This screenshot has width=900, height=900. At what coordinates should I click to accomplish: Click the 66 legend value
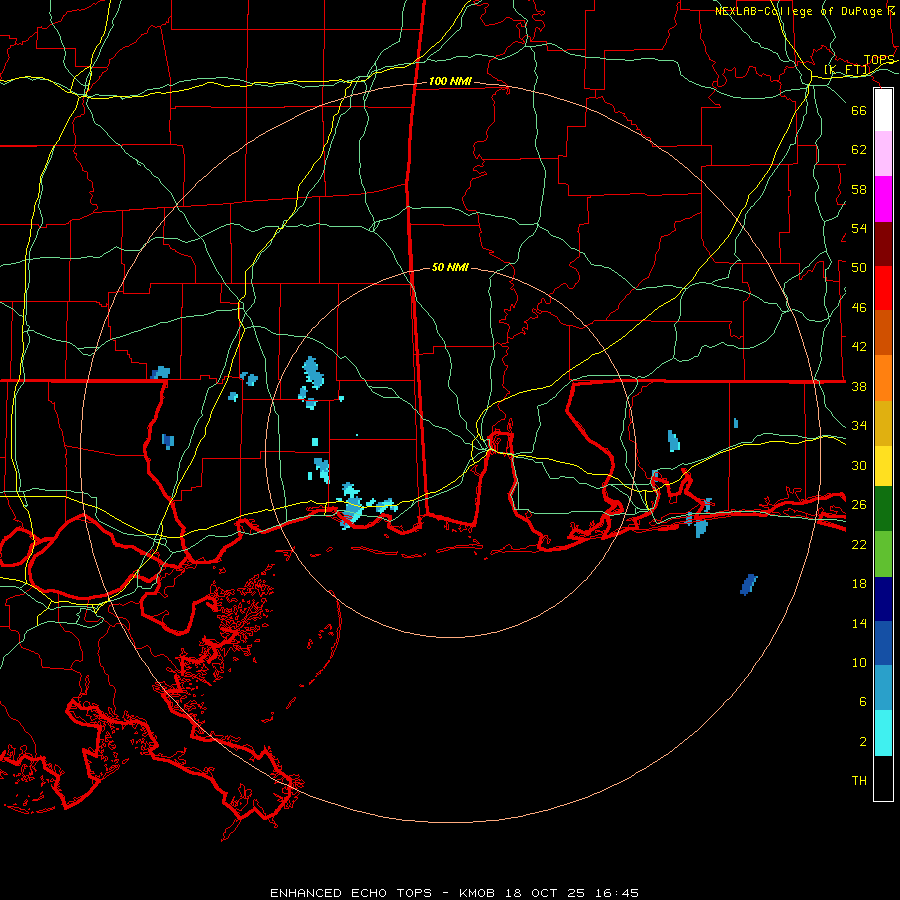[859, 110]
